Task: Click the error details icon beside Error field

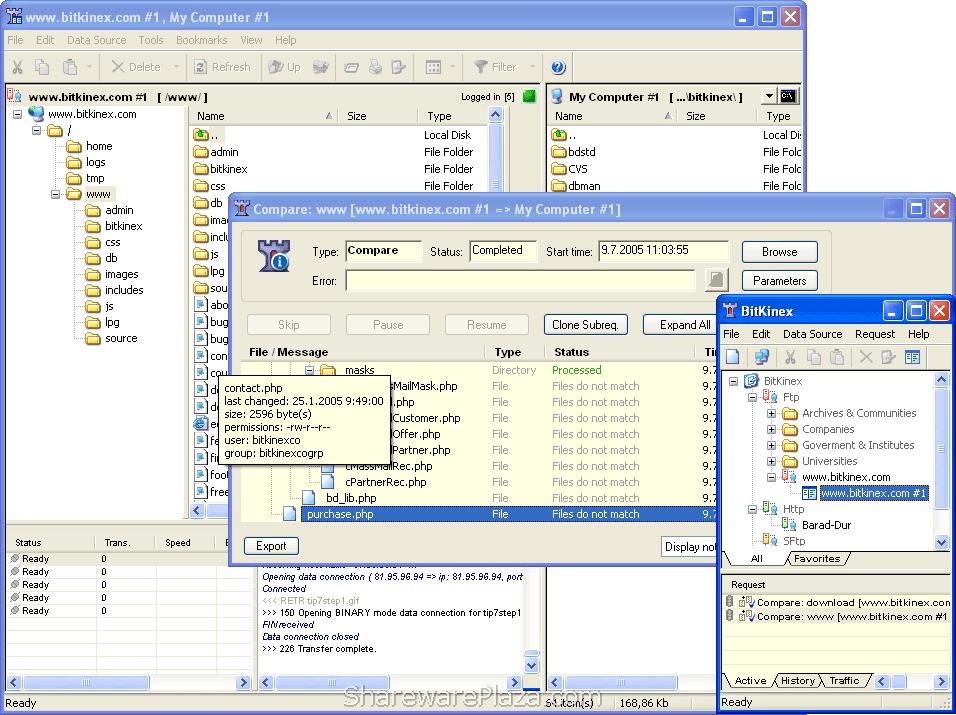Action: [x=716, y=280]
